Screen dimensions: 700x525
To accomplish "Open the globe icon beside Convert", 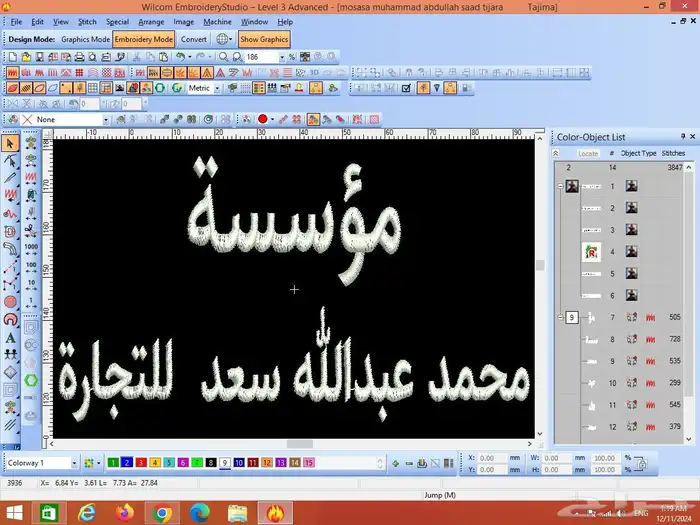I will coord(223,39).
